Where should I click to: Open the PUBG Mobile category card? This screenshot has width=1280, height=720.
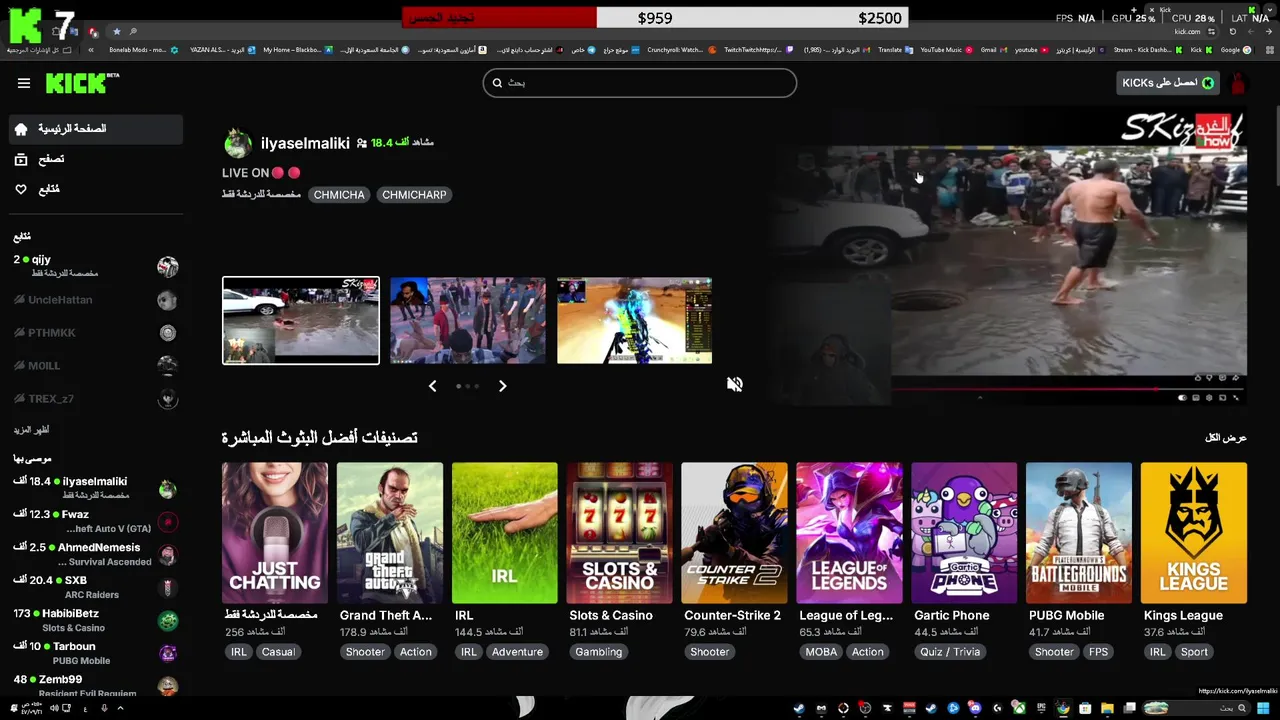[x=1079, y=533]
